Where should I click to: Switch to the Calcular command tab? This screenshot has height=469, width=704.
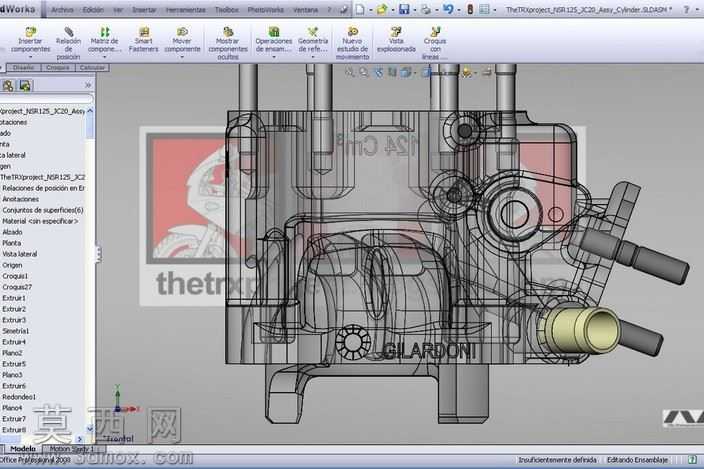[92, 68]
